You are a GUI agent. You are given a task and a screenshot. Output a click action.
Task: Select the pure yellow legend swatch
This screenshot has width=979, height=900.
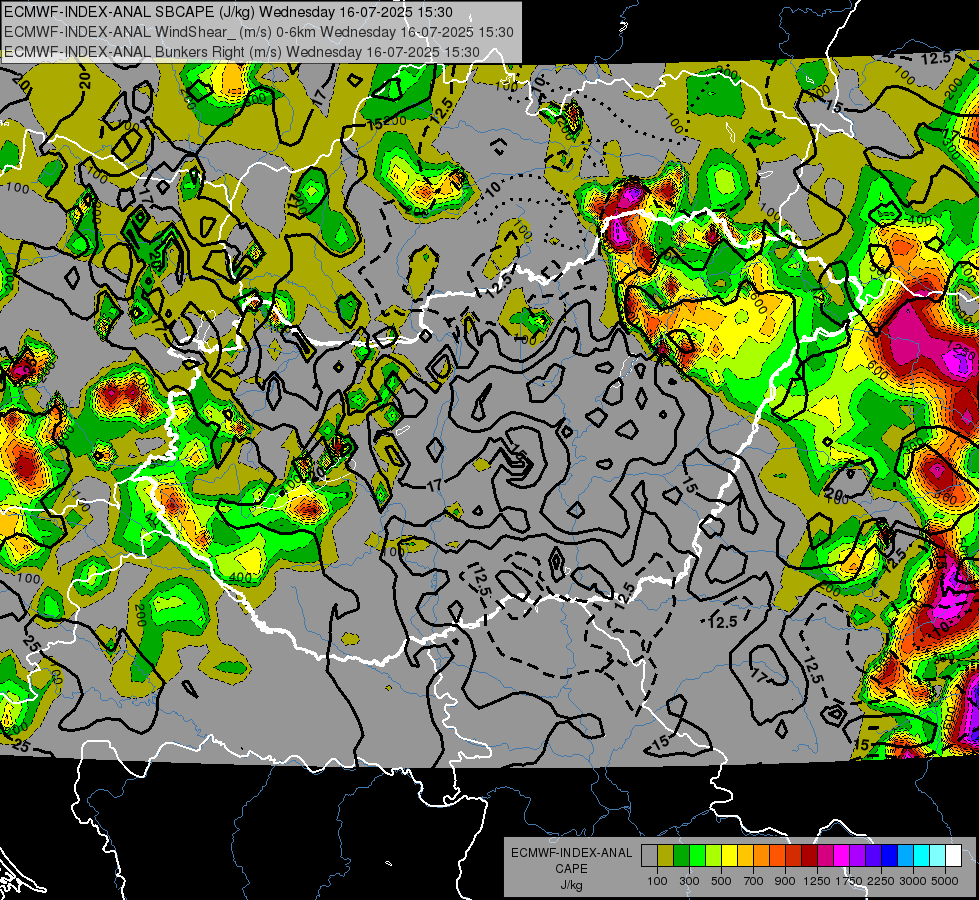(x=729, y=855)
